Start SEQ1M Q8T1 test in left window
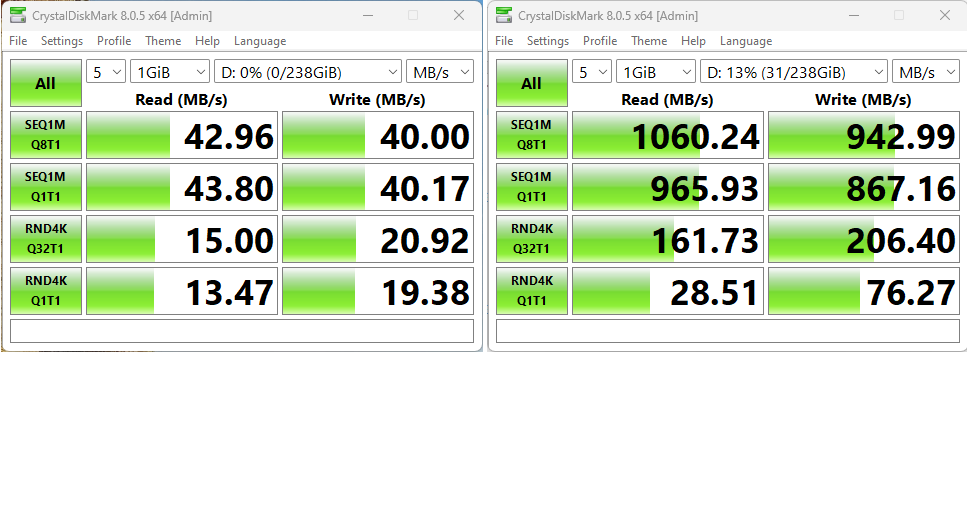Image resolution: width=967 pixels, height=531 pixels. (x=46, y=135)
